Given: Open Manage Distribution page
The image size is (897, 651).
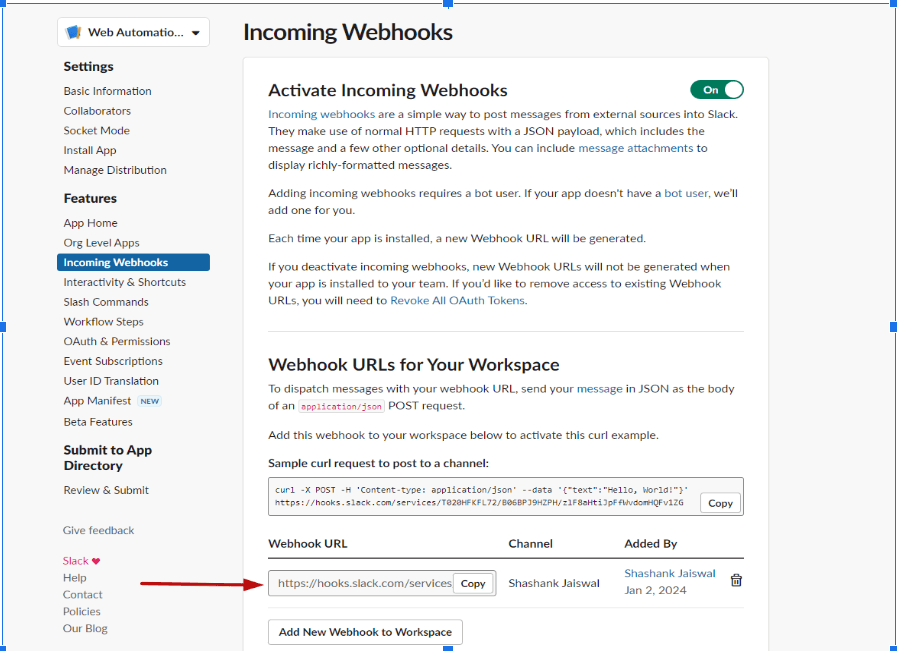Looking at the screenshot, I should pos(115,170).
